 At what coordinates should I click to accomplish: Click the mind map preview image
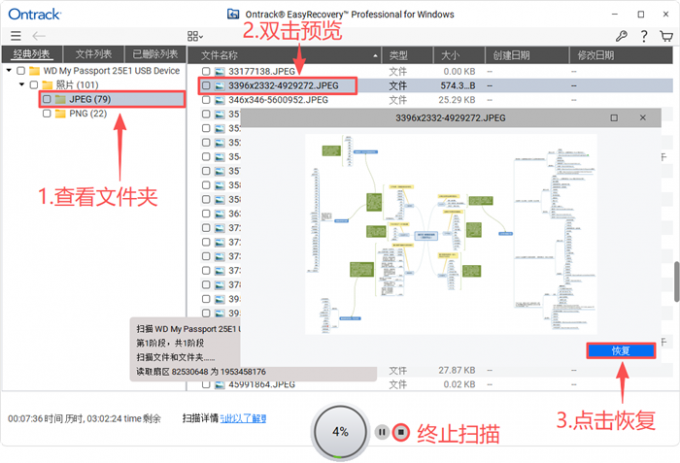(x=451, y=234)
